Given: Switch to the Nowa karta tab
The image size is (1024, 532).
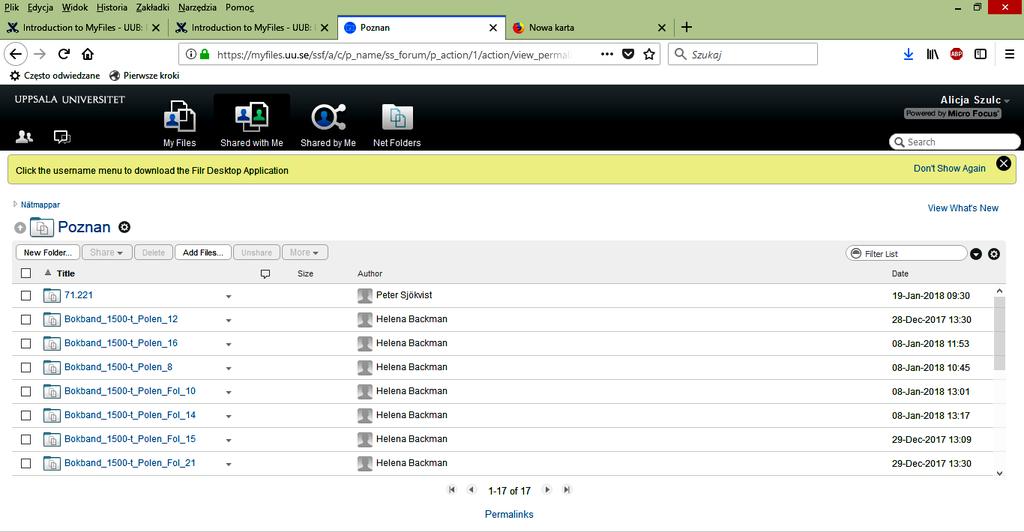Looking at the screenshot, I should 588,27.
